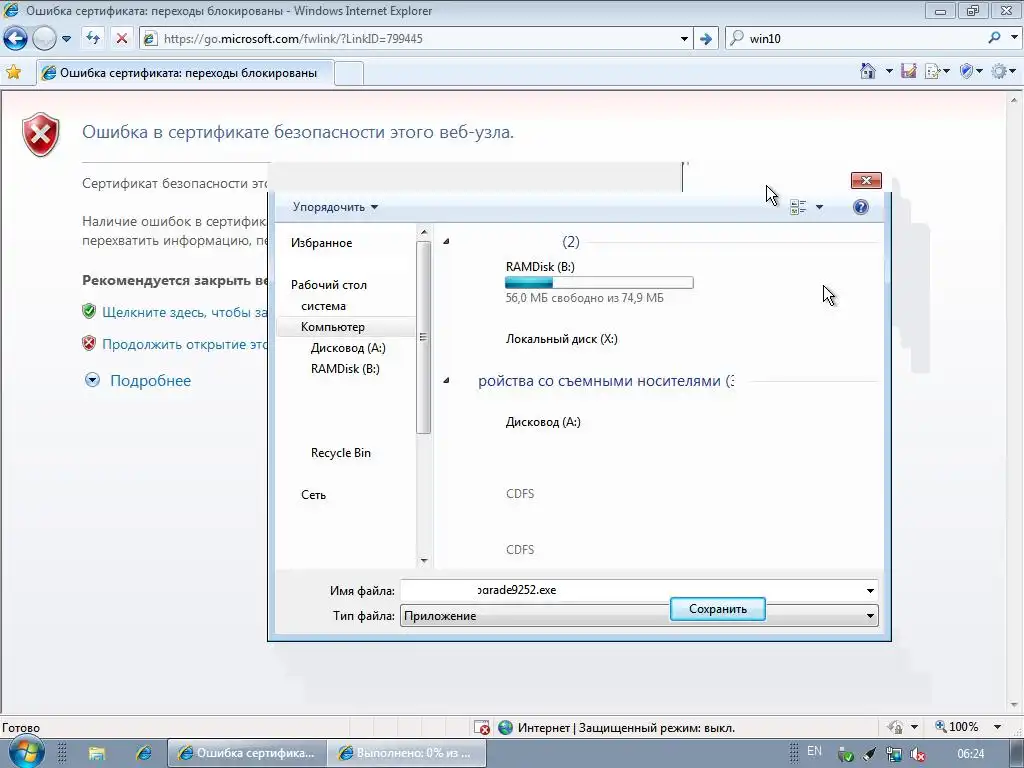Click the Windows Start orb
Viewport: 1024px width, 768px height.
point(25,752)
